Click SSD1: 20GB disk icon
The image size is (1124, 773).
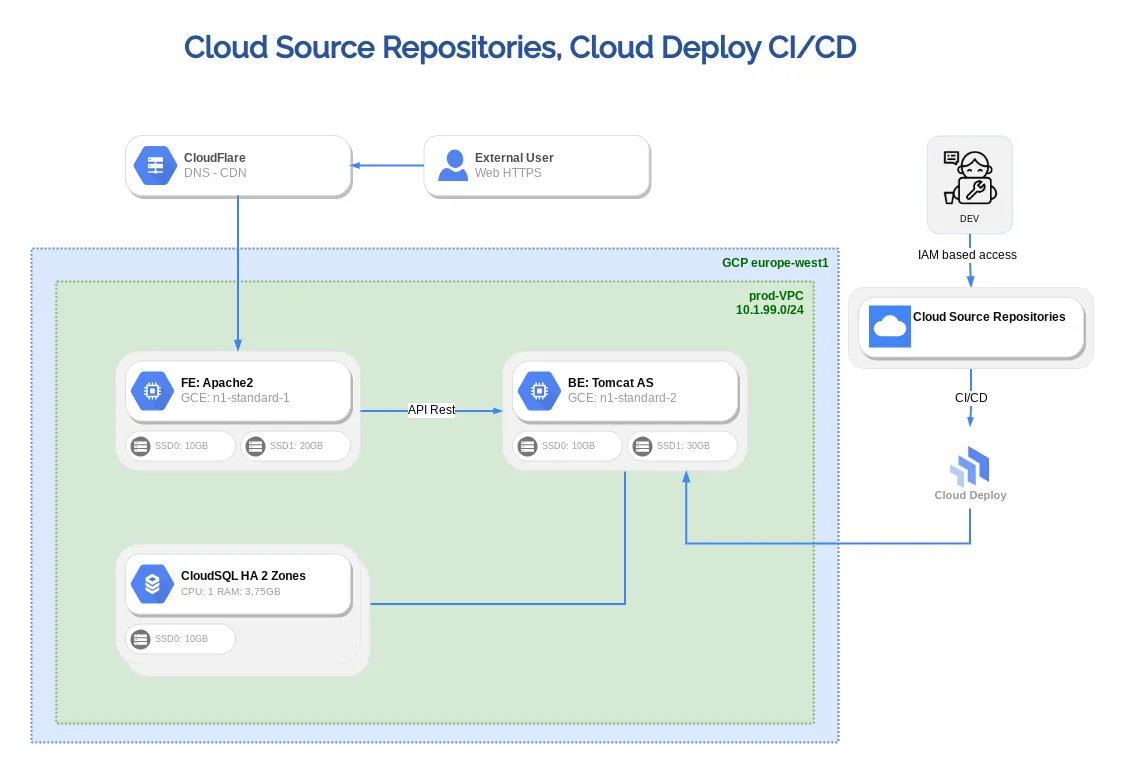pos(255,446)
